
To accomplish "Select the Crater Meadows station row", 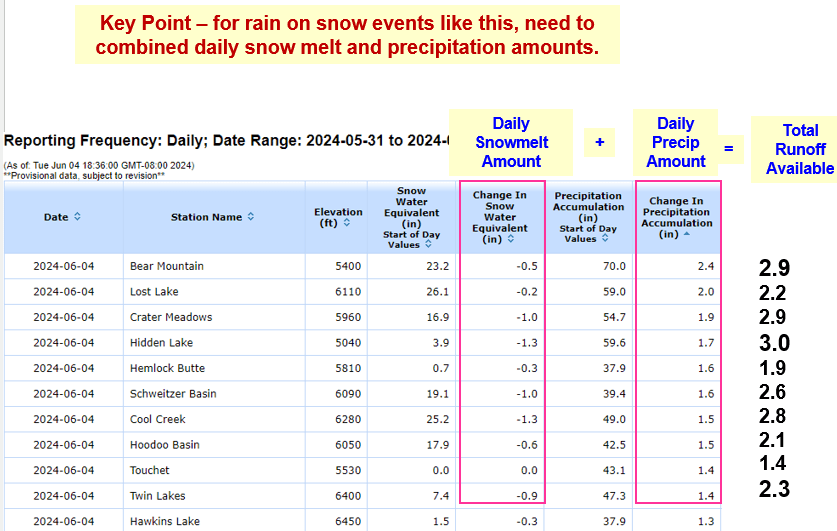I will [171, 317].
